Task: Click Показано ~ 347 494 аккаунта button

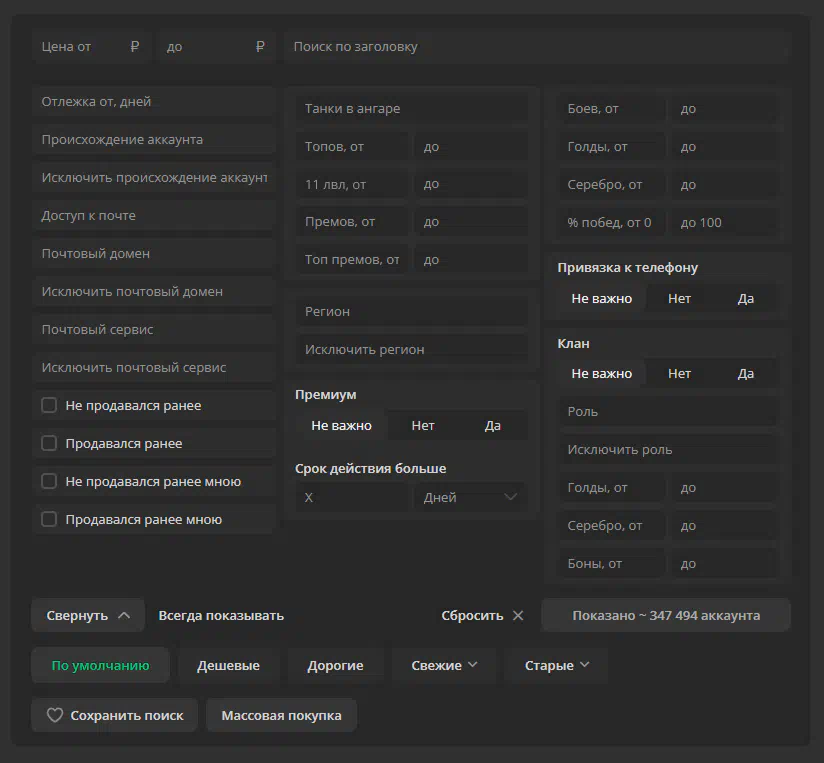Action: pos(665,615)
